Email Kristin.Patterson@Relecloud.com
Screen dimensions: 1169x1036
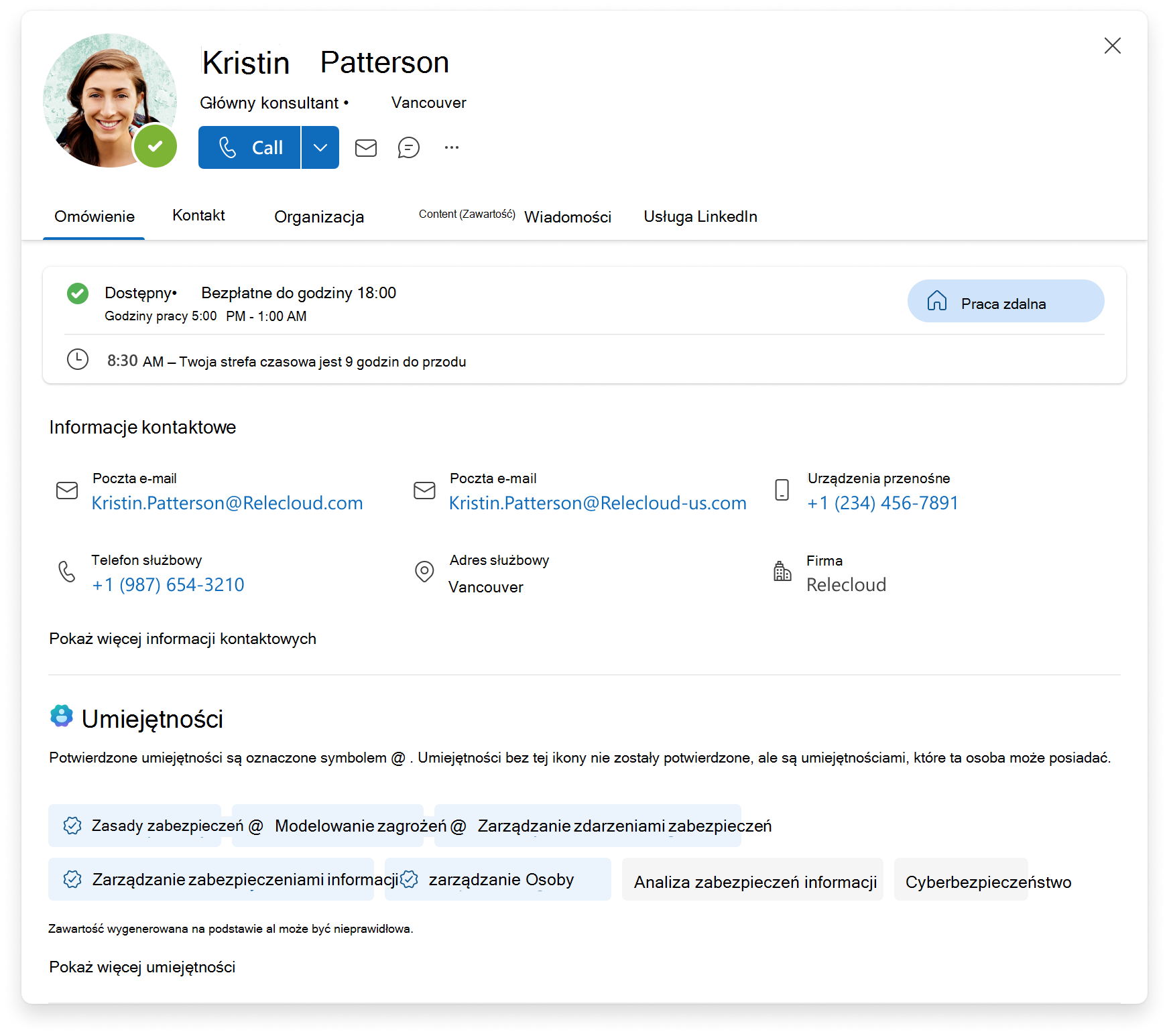[x=227, y=503]
